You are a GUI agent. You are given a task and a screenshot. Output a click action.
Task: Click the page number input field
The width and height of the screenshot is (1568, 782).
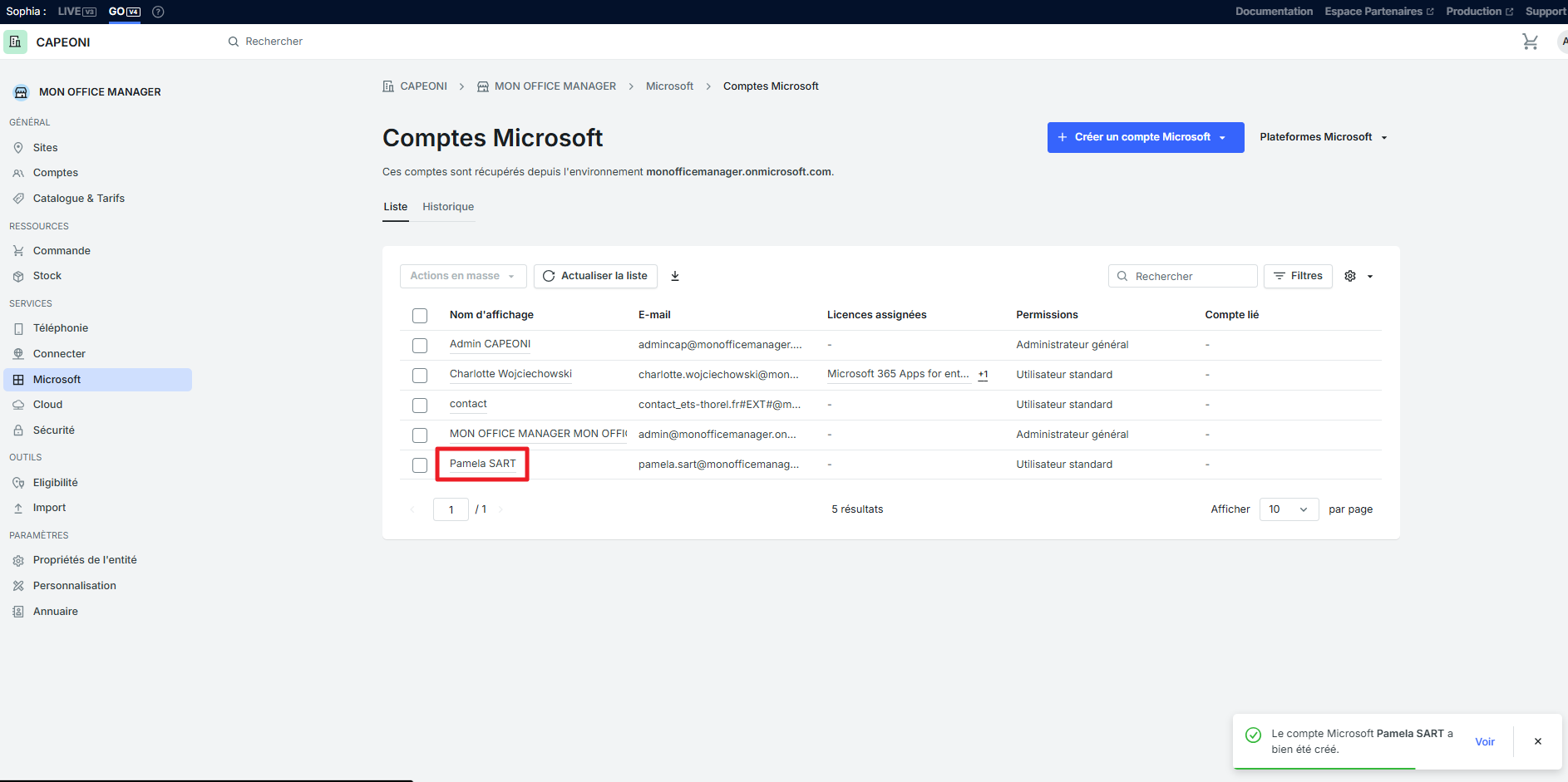coord(451,509)
